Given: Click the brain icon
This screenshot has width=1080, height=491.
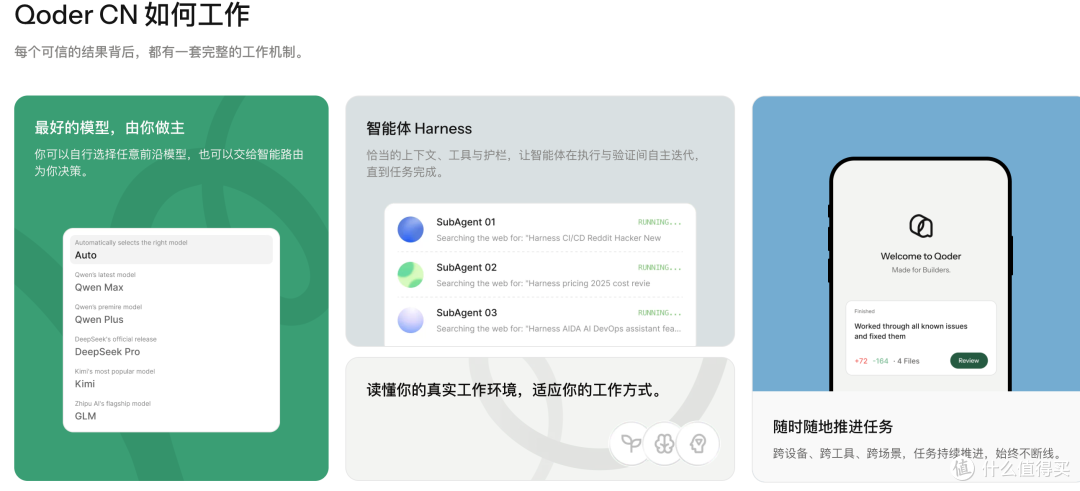Looking at the screenshot, I should (x=664, y=443).
